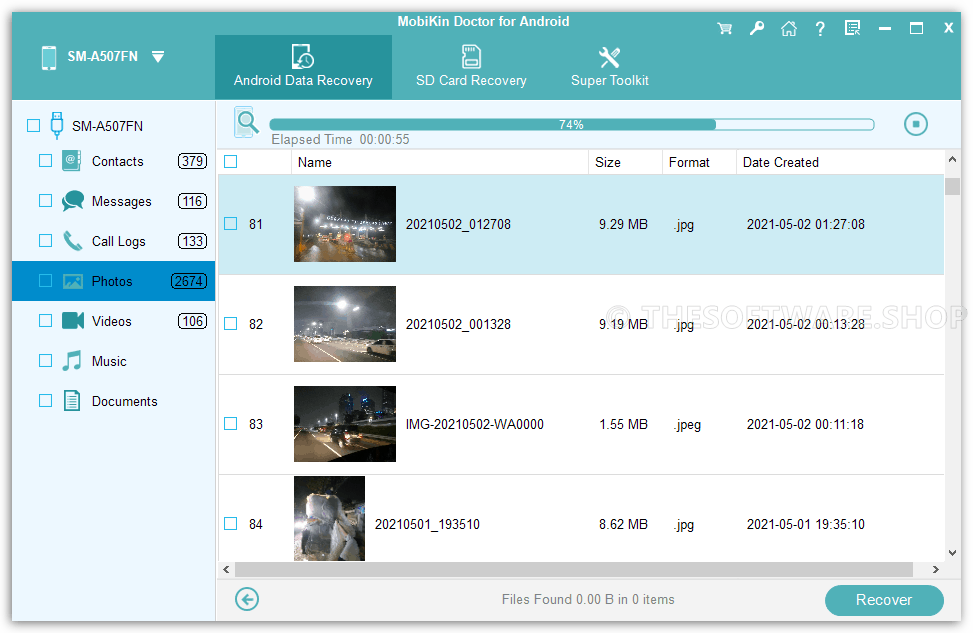
Task: Select Videos category in sidebar
Action: point(112,321)
